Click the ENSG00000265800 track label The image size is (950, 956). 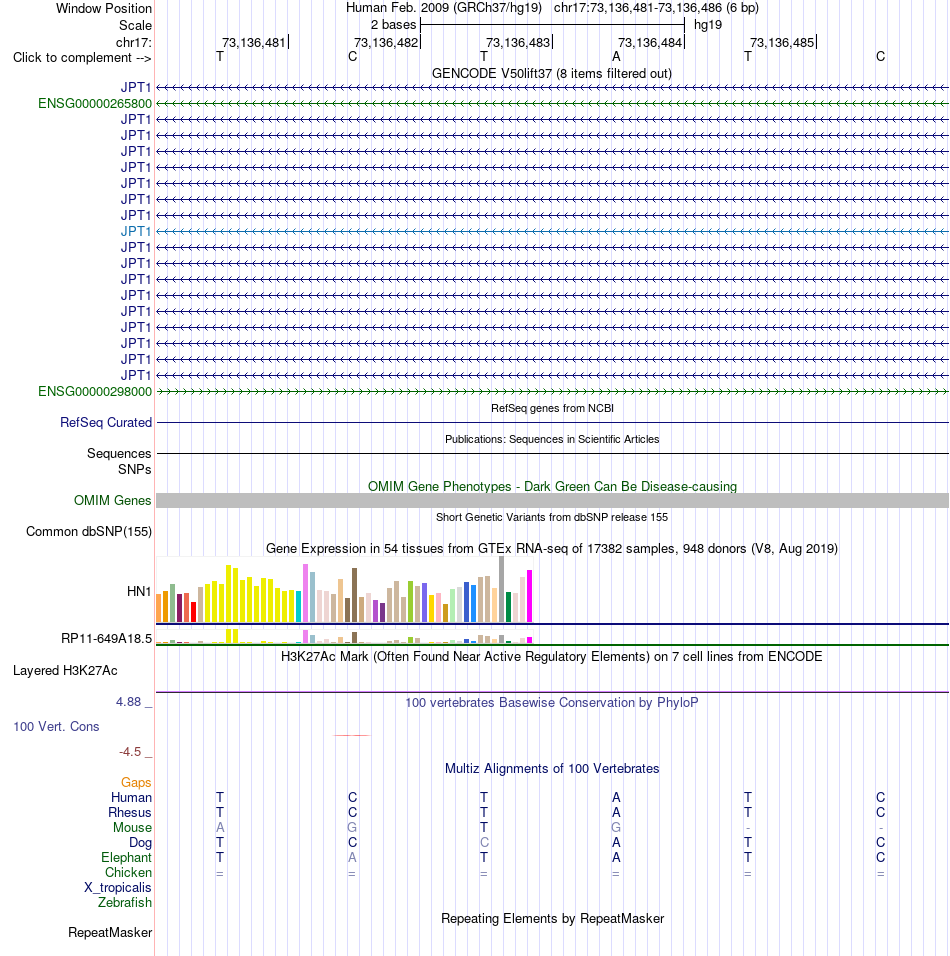click(x=95, y=104)
